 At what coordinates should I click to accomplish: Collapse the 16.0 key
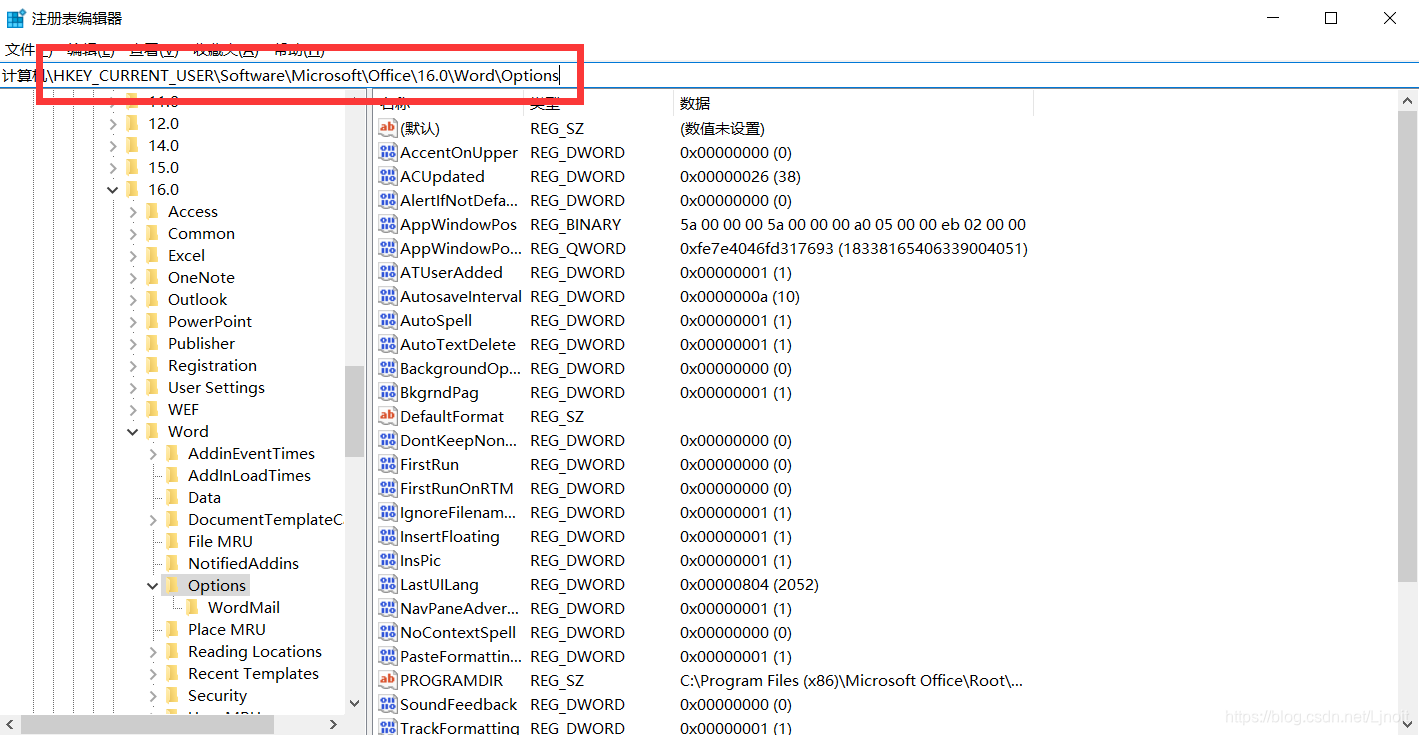113,189
